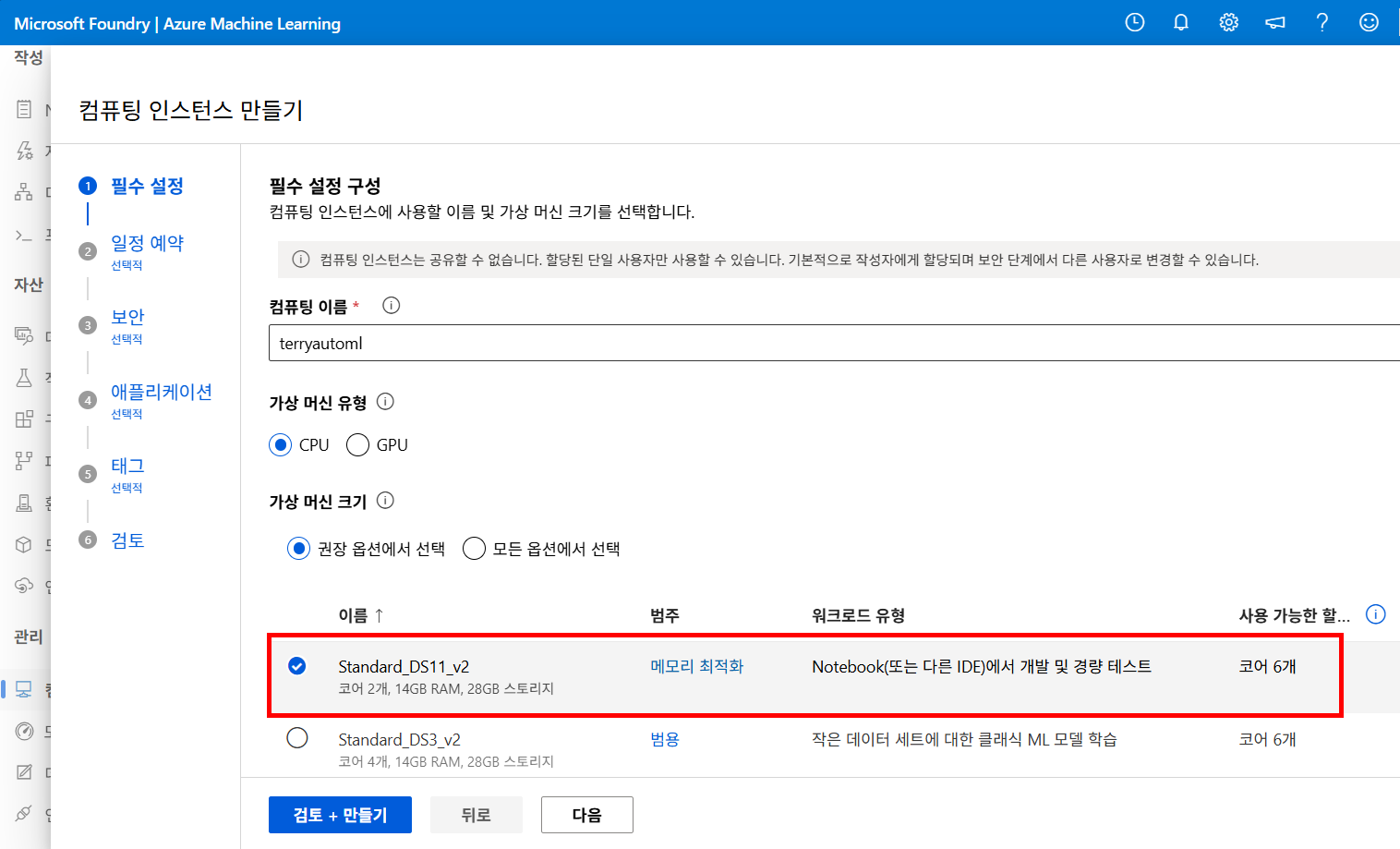Click the 사용 가능한 할... column header
1400x849 pixels.
1295,615
